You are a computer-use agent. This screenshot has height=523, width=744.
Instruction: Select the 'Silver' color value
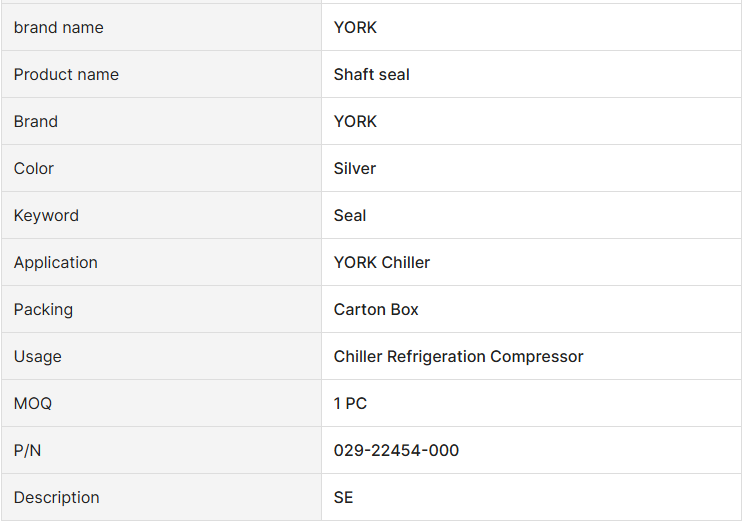click(x=355, y=169)
